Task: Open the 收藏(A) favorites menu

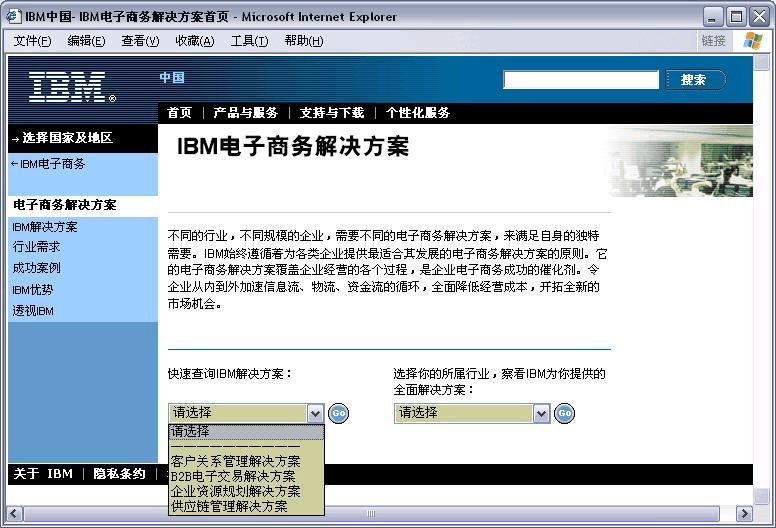Action: (x=194, y=41)
